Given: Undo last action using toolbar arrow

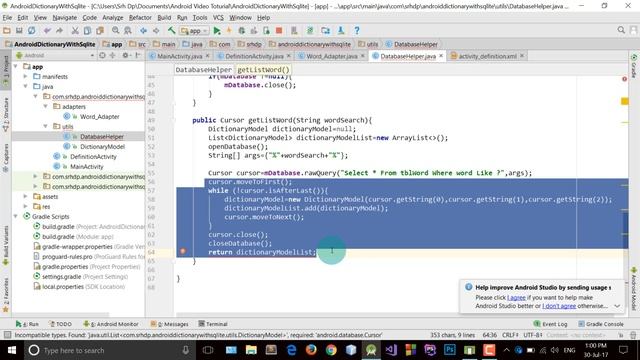Looking at the screenshot, I should tap(47, 31).
